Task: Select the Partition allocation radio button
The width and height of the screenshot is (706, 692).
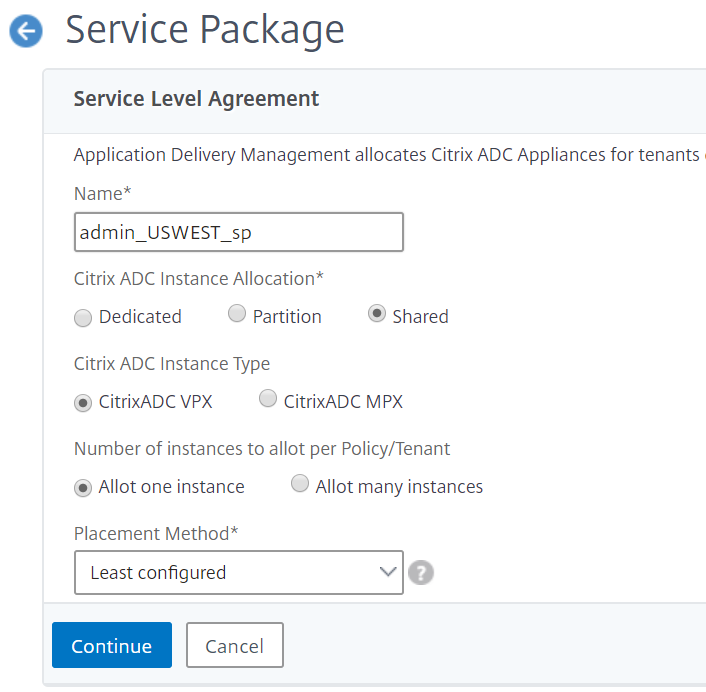Action: 237,313
